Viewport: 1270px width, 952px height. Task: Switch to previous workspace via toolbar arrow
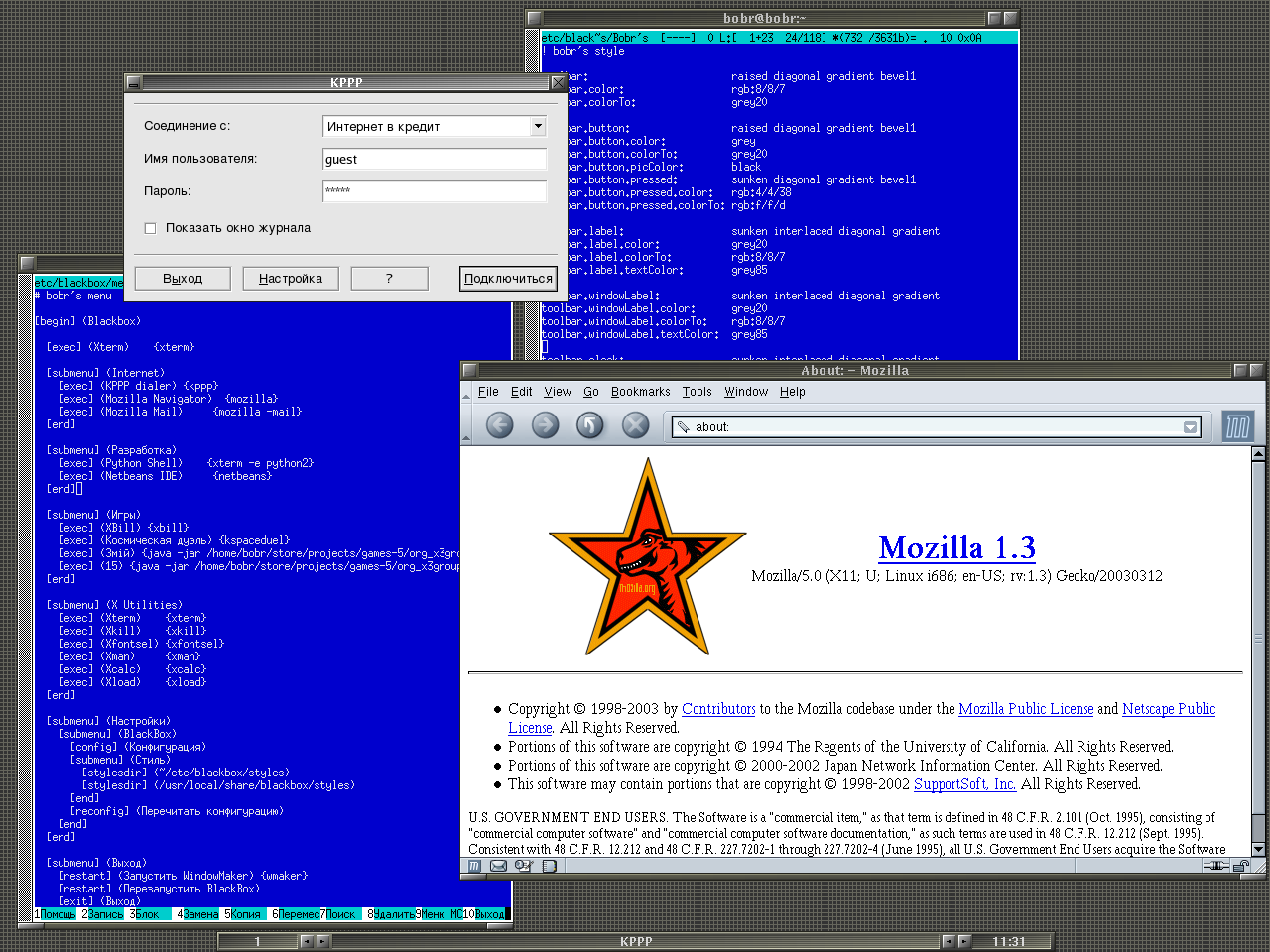coord(307,942)
